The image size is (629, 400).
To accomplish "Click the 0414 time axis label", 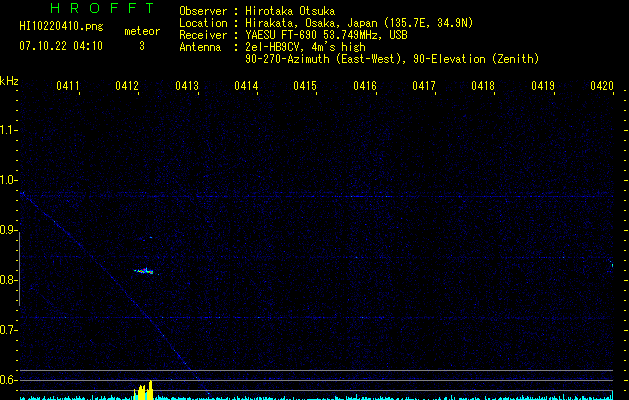I will [246, 86].
